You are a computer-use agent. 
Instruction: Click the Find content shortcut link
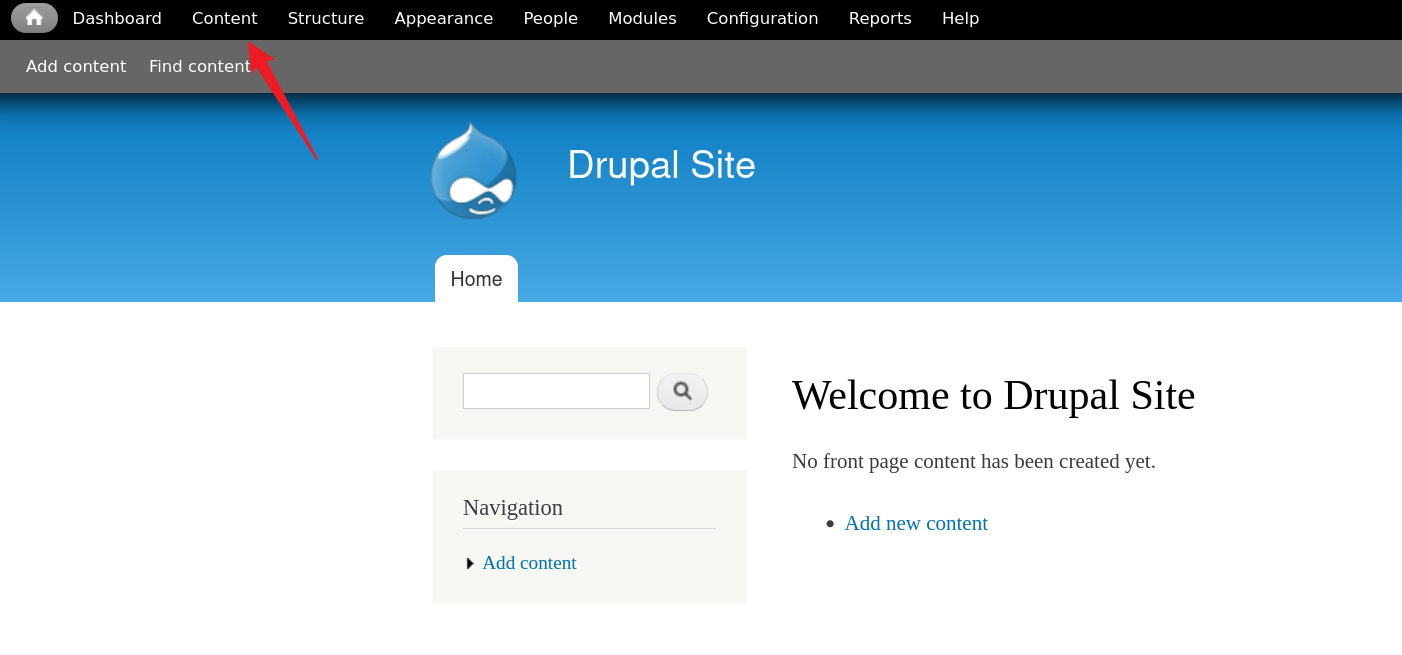(199, 66)
